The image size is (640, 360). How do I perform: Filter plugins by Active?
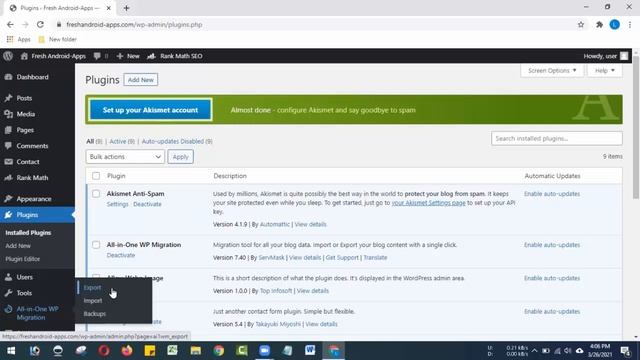click(118, 141)
